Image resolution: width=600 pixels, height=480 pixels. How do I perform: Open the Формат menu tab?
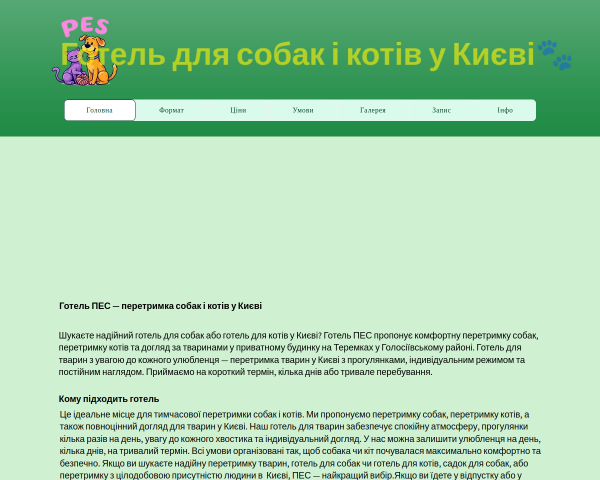tap(171, 110)
